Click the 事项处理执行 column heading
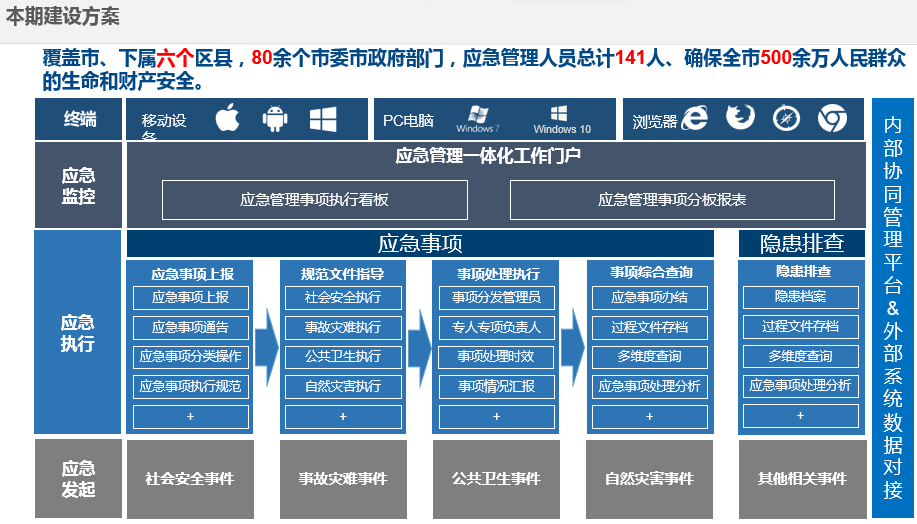The image size is (917, 524). click(498, 274)
